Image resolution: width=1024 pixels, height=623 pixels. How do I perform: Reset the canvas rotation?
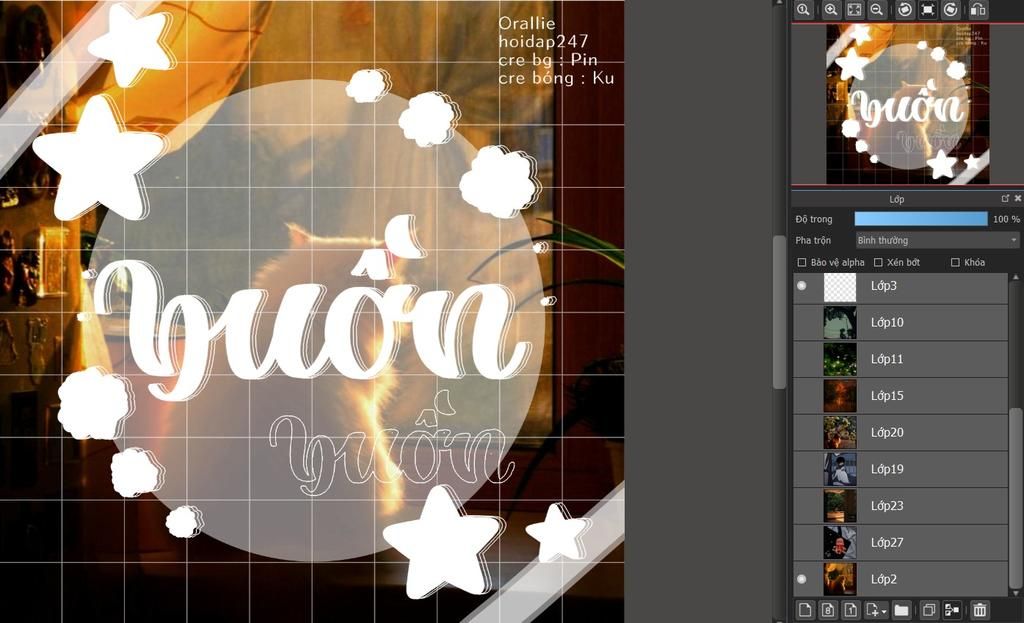point(927,9)
